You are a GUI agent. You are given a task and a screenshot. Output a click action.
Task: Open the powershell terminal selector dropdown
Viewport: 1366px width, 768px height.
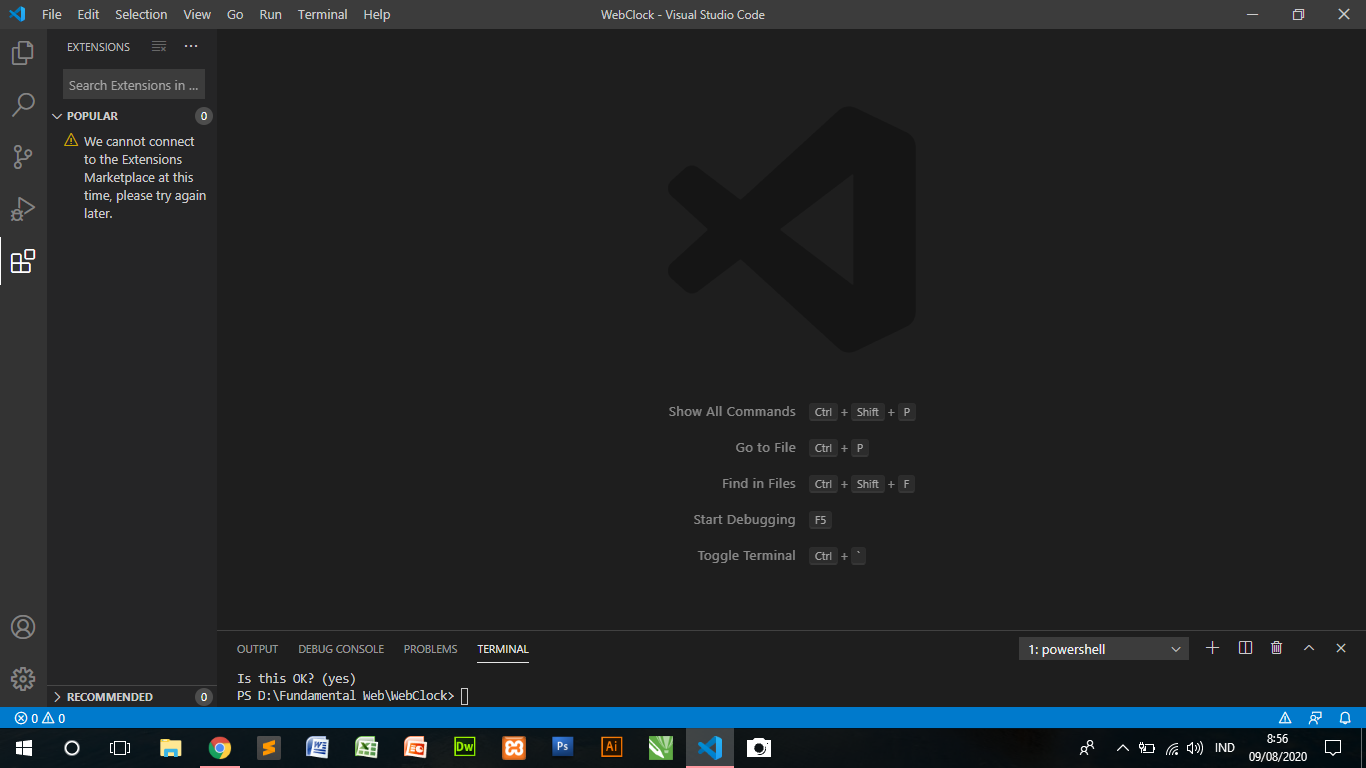click(x=1103, y=648)
